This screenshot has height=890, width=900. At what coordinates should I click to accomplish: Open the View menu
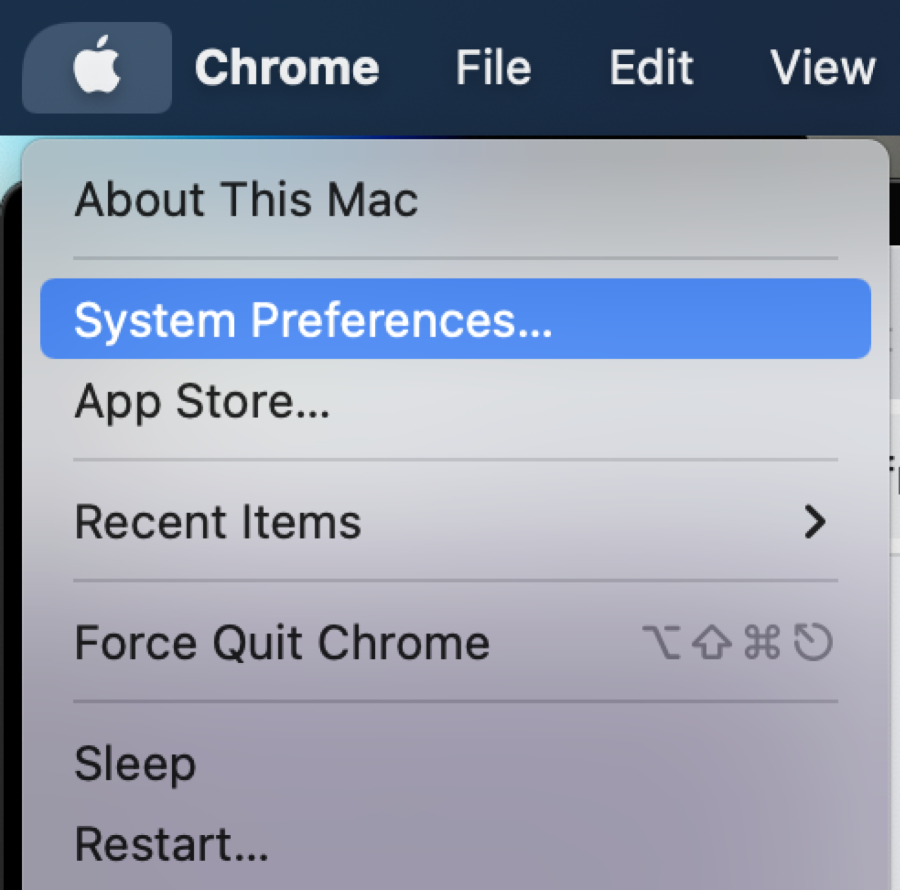coord(822,68)
